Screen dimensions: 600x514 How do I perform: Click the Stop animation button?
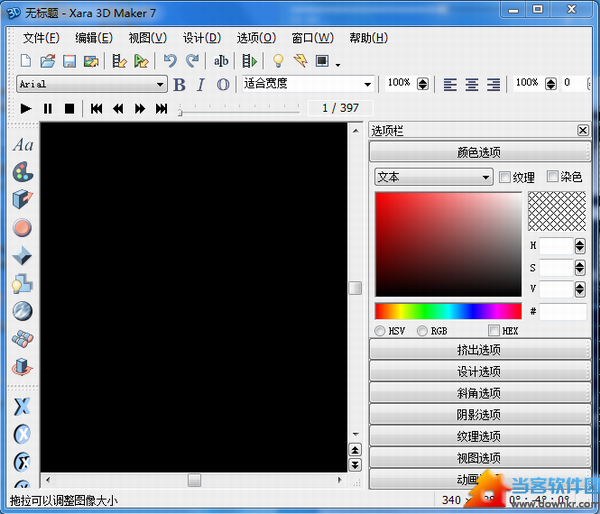(x=70, y=108)
